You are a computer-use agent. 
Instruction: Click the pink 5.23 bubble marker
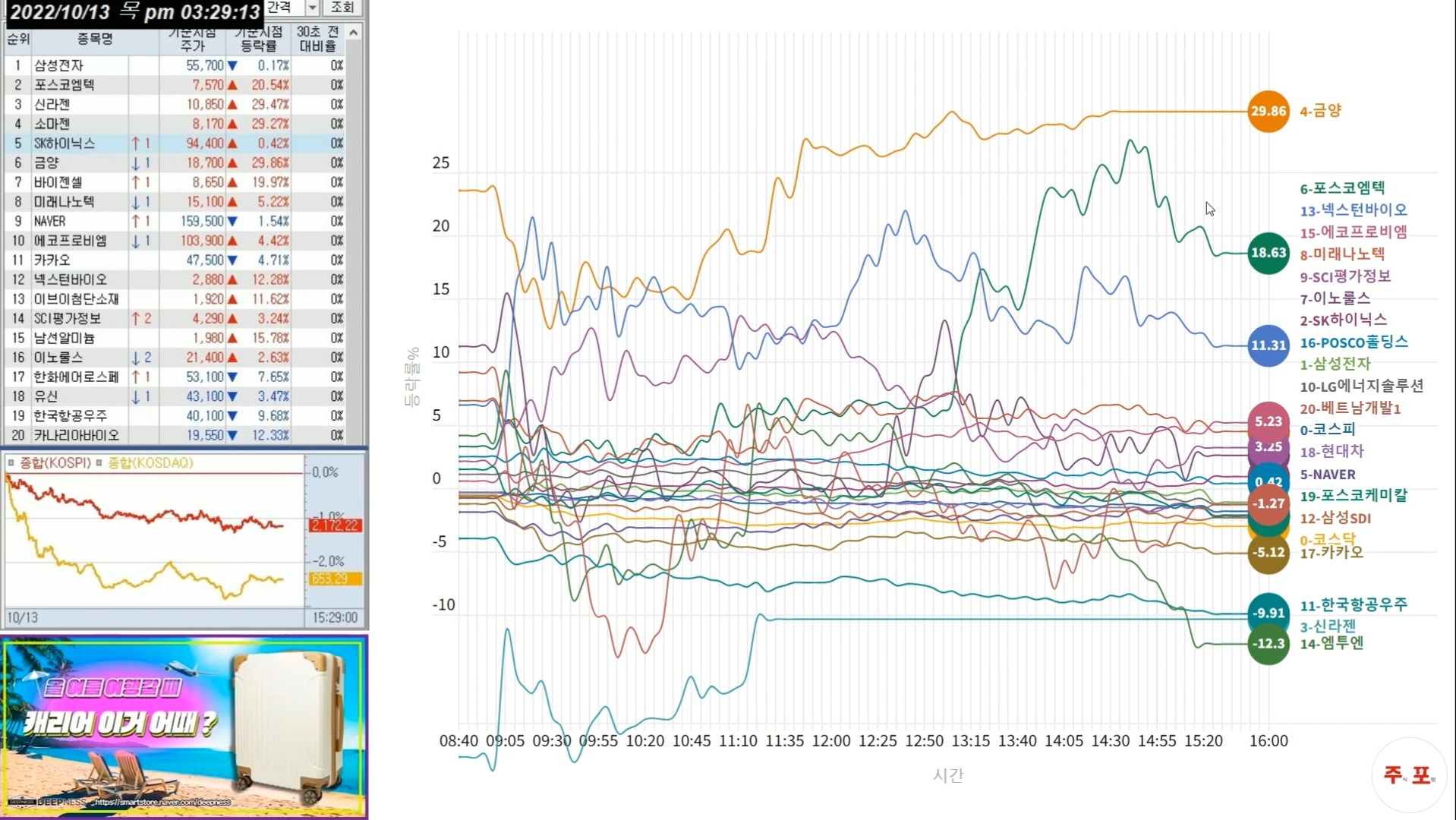coord(1268,421)
